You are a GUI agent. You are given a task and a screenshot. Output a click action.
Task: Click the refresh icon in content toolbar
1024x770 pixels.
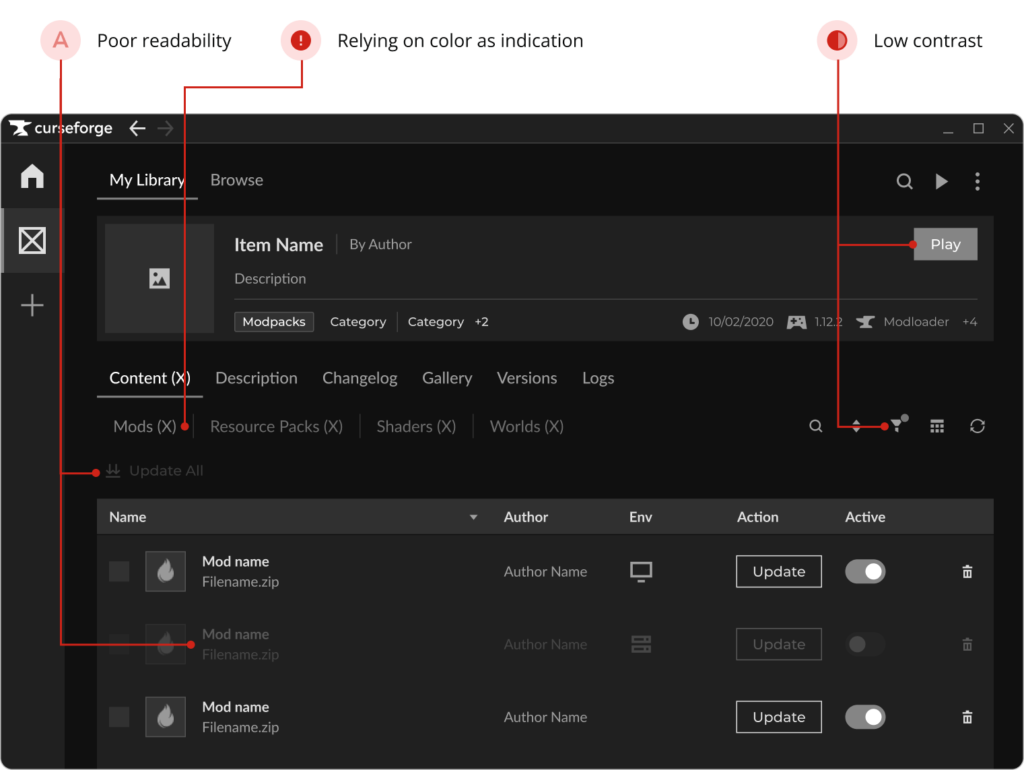[977, 426]
